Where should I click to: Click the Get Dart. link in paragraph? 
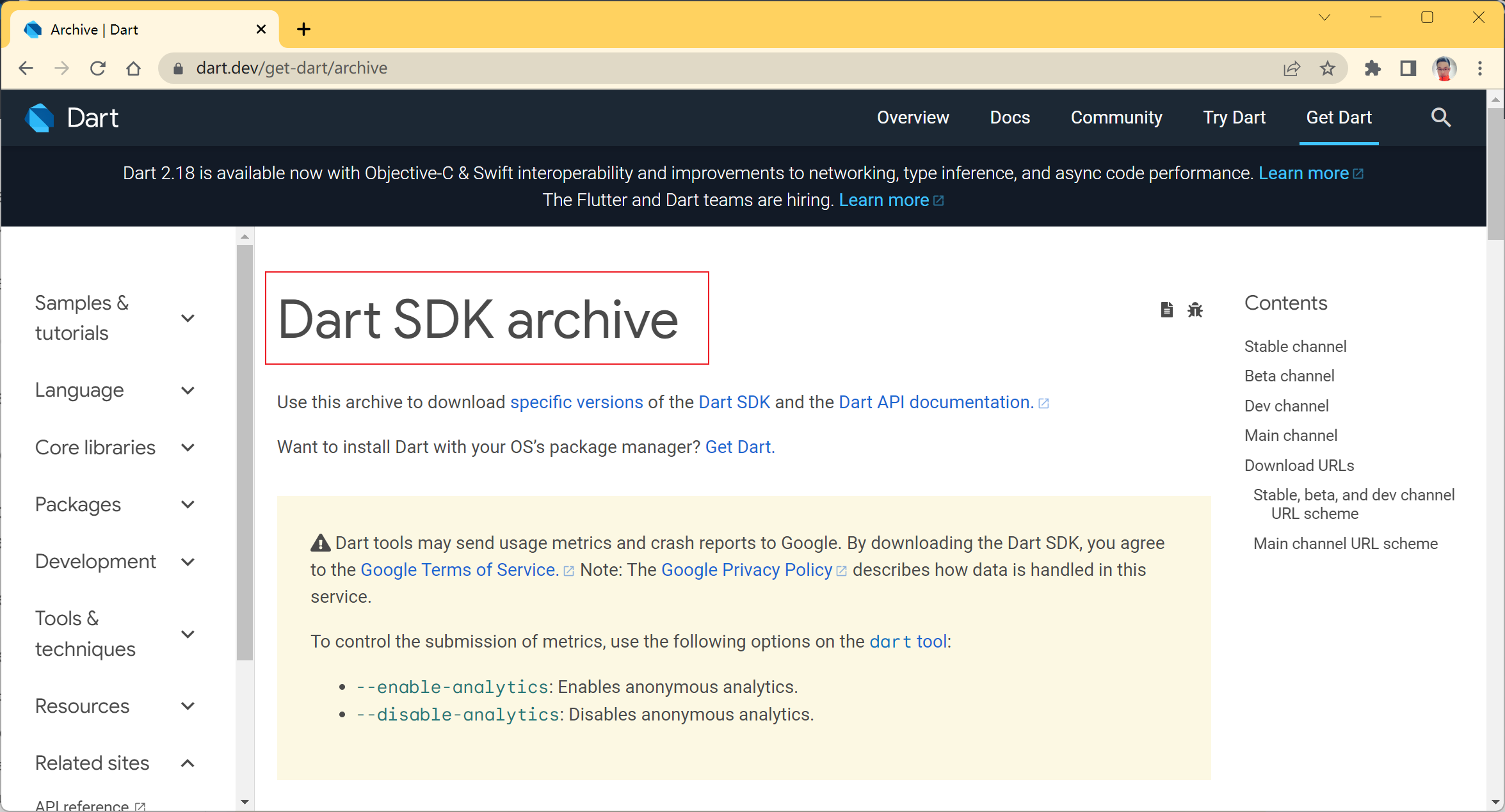pos(739,447)
